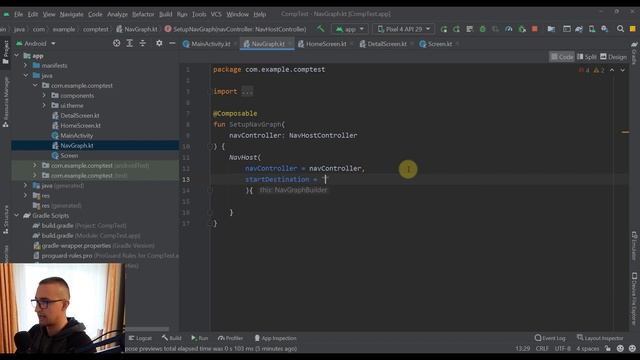Click the sad face icon in status bar
Image resolution: width=640 pixels, height=360 pixels.
coord(633,349)
